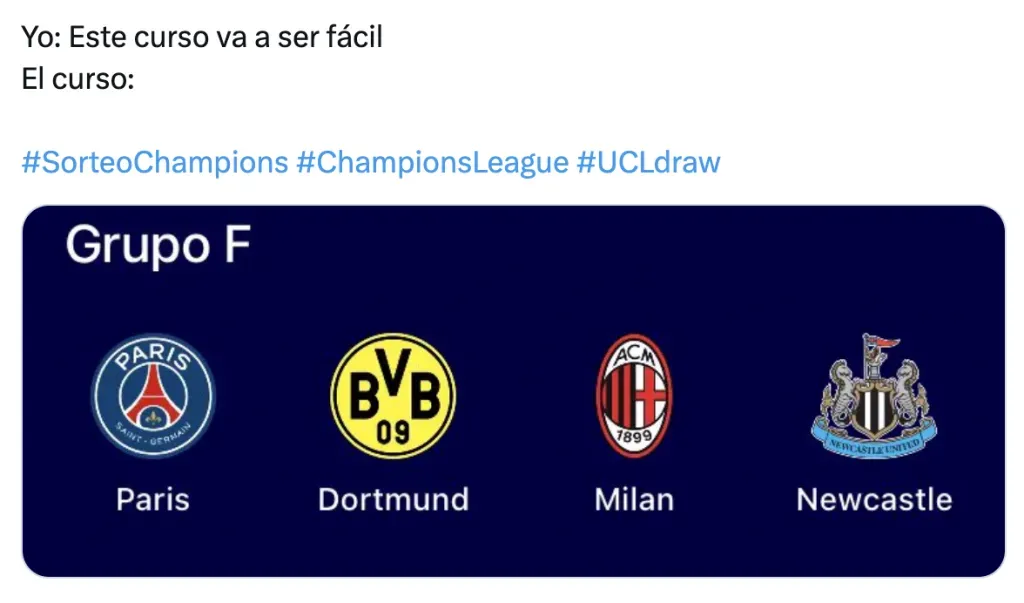Click the Newcastle team name text
The image size is (1024, 603).
(x=874, y=498)
